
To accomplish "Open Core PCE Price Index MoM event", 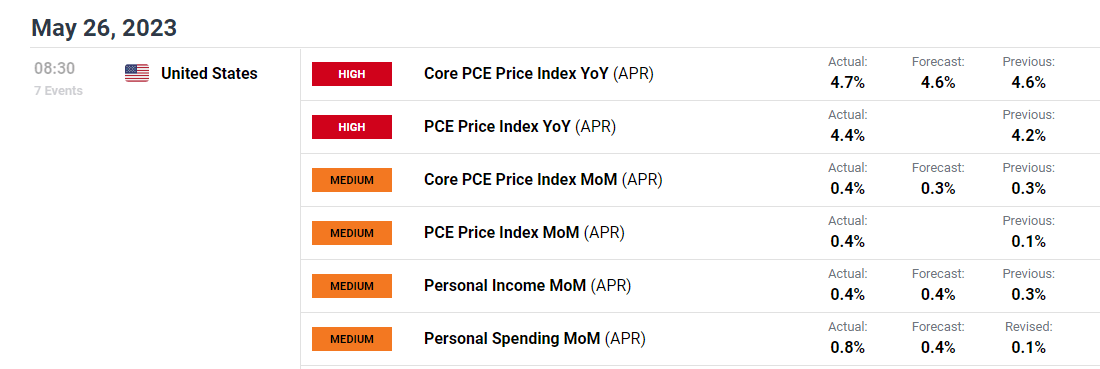I will point(542,180).
